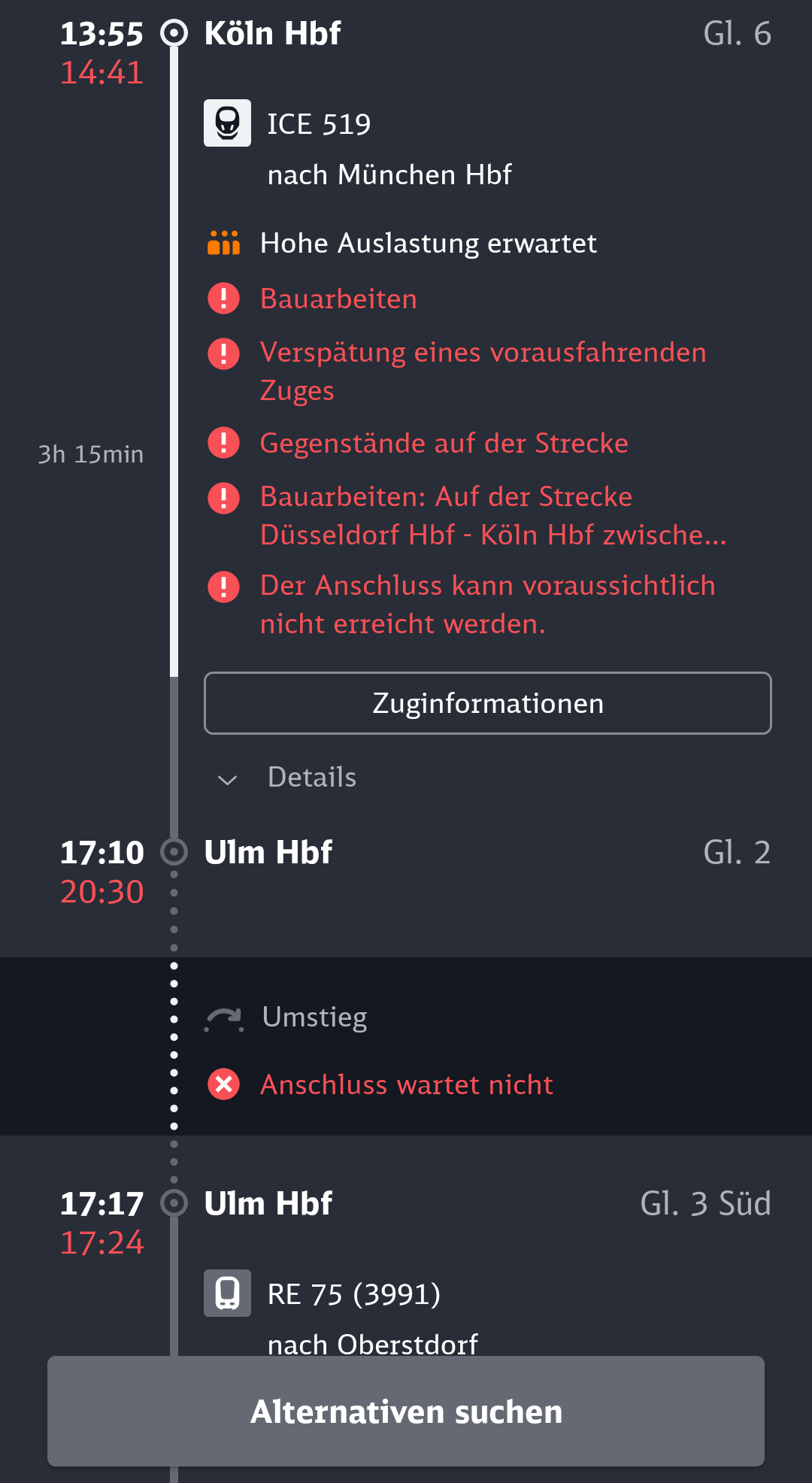This screenshot has height=1483, width=812.
Task: Tap Alternativen suchen button
Action: (406, 1412)
